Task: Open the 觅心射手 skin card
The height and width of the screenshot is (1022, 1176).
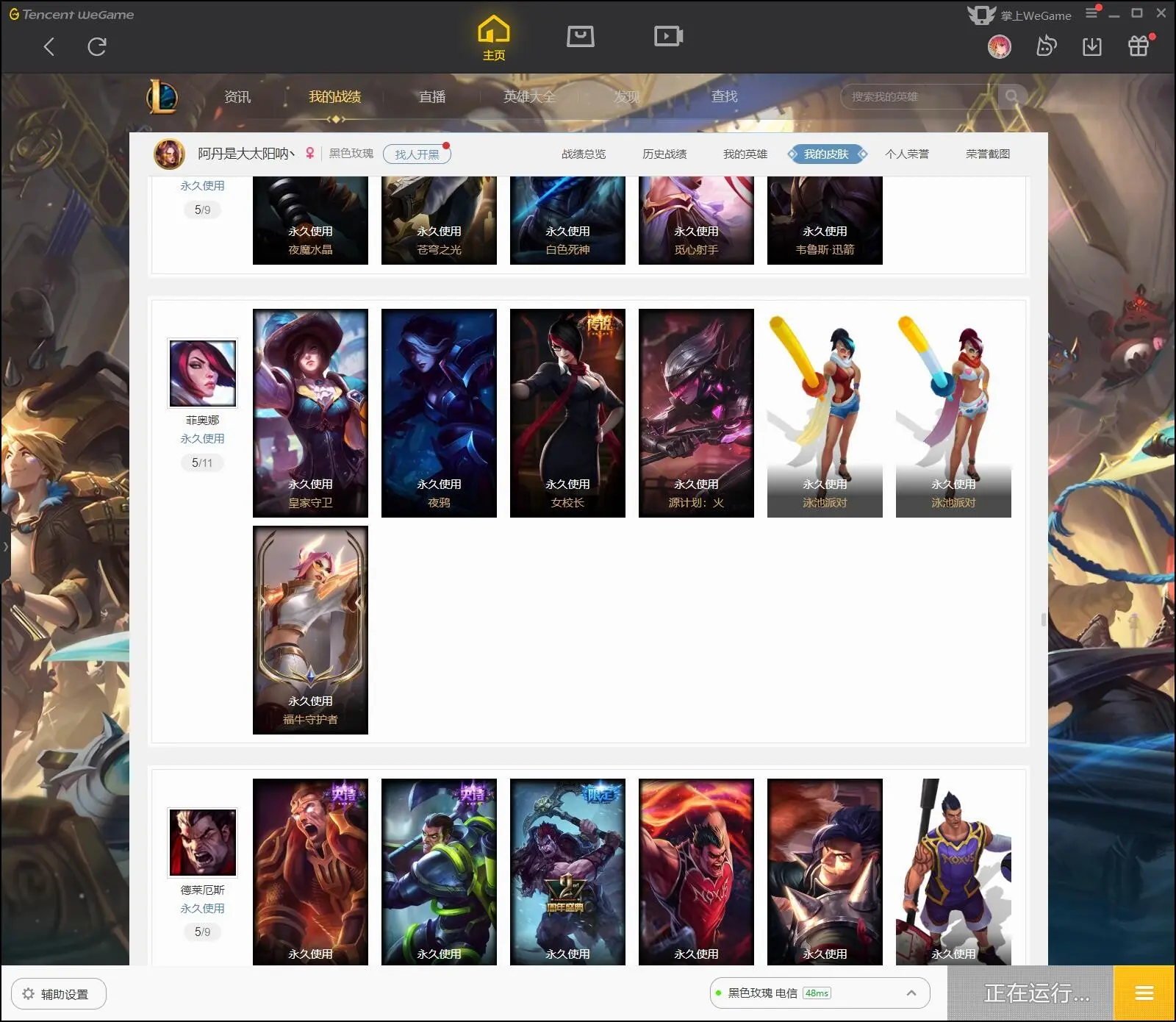Action: point(696,221)
